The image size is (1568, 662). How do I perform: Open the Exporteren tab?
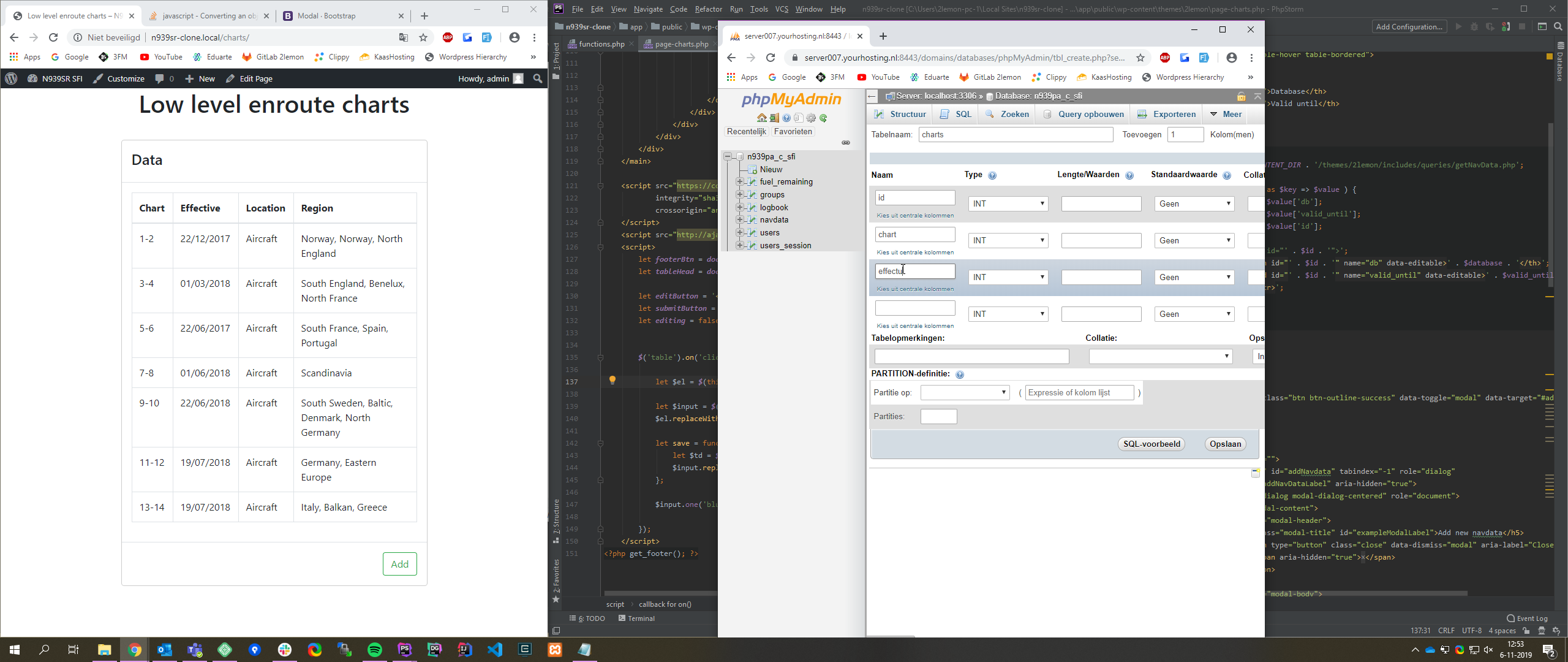tap(1167, 115)
